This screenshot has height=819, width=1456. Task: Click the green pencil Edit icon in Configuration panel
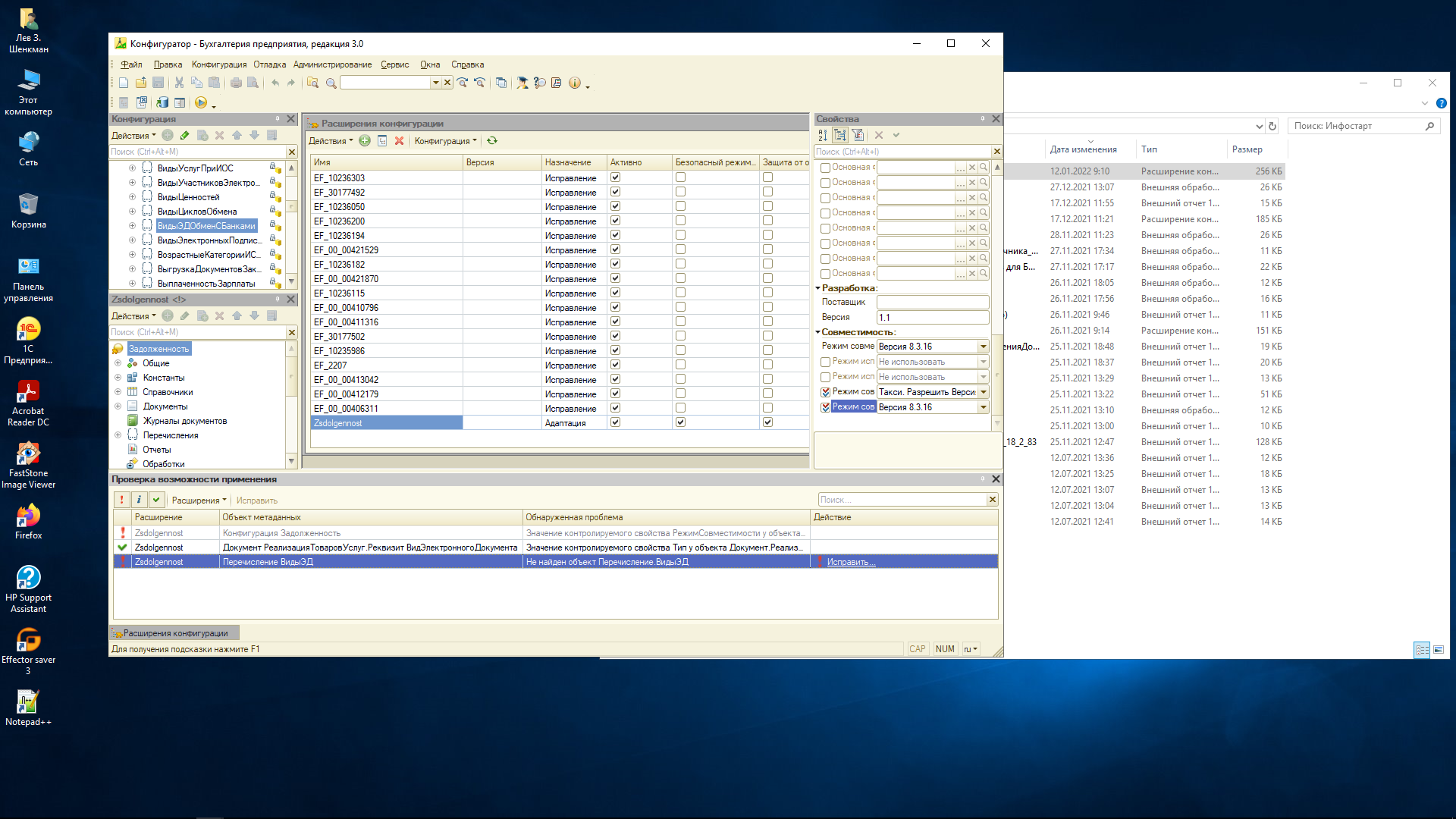click(x=184, y=136)
